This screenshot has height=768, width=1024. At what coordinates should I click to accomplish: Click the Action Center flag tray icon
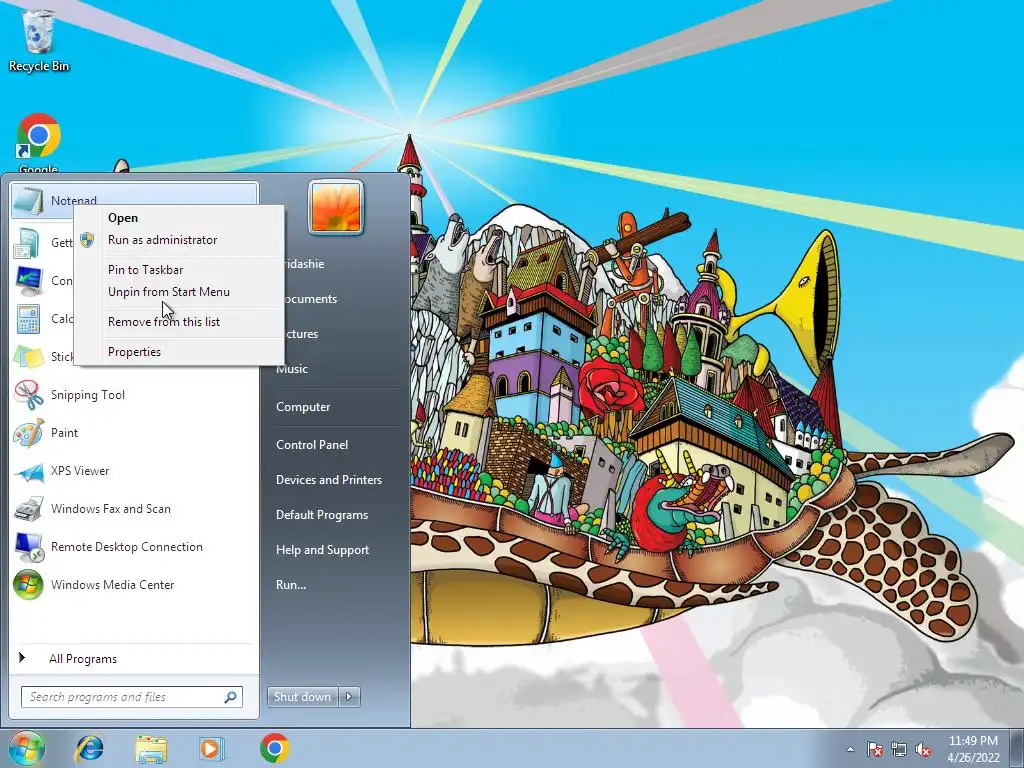click(874, 749)
